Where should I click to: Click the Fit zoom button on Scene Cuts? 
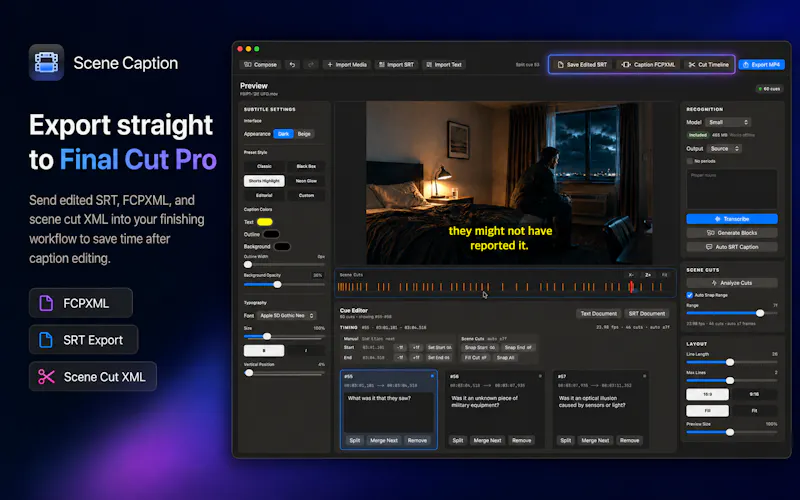[664, 274]
